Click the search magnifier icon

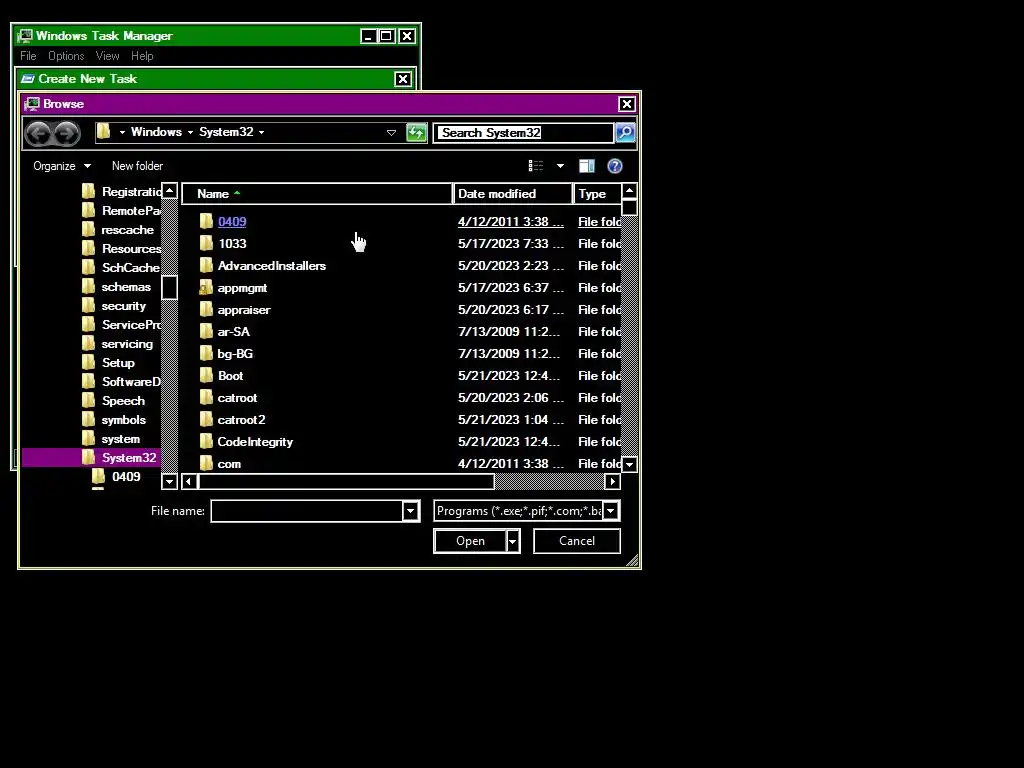(x=625, y=133)
